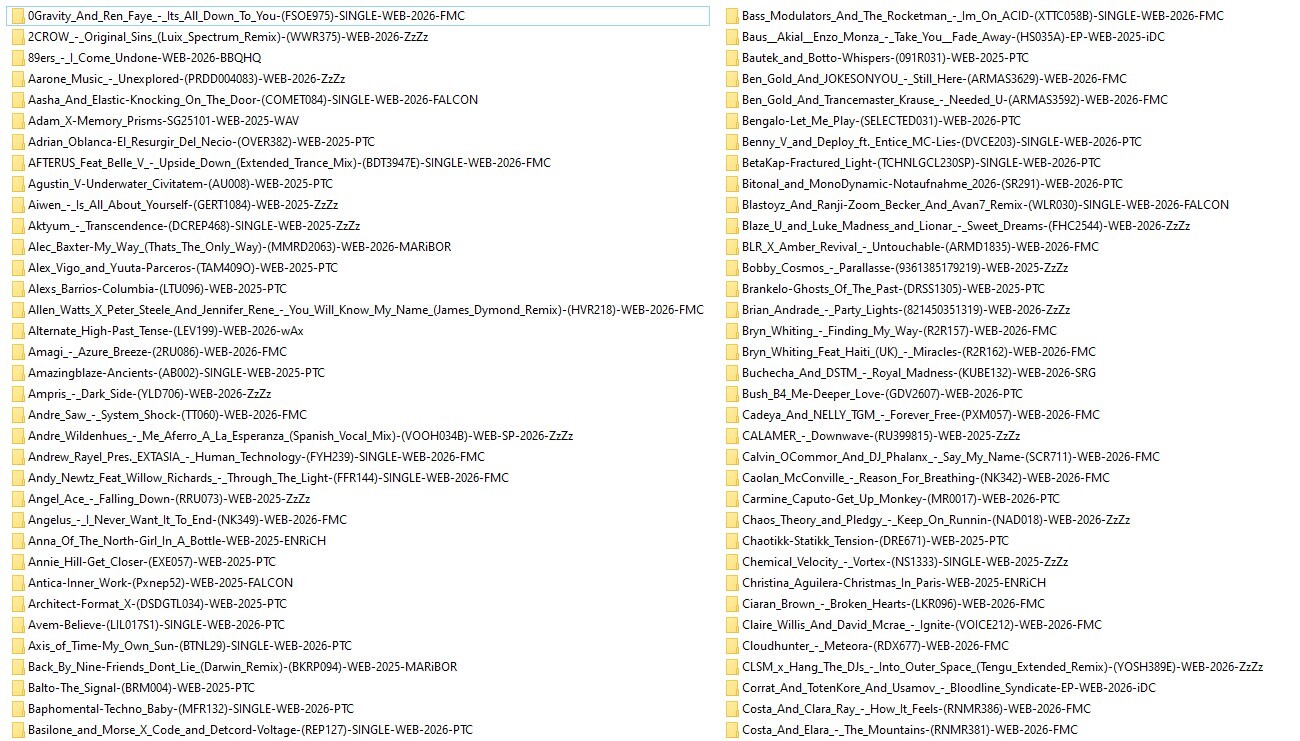
Task: Select CLSM_x_Hang_The_DJs Into Outer Space
Action: tap(1003, 667)
